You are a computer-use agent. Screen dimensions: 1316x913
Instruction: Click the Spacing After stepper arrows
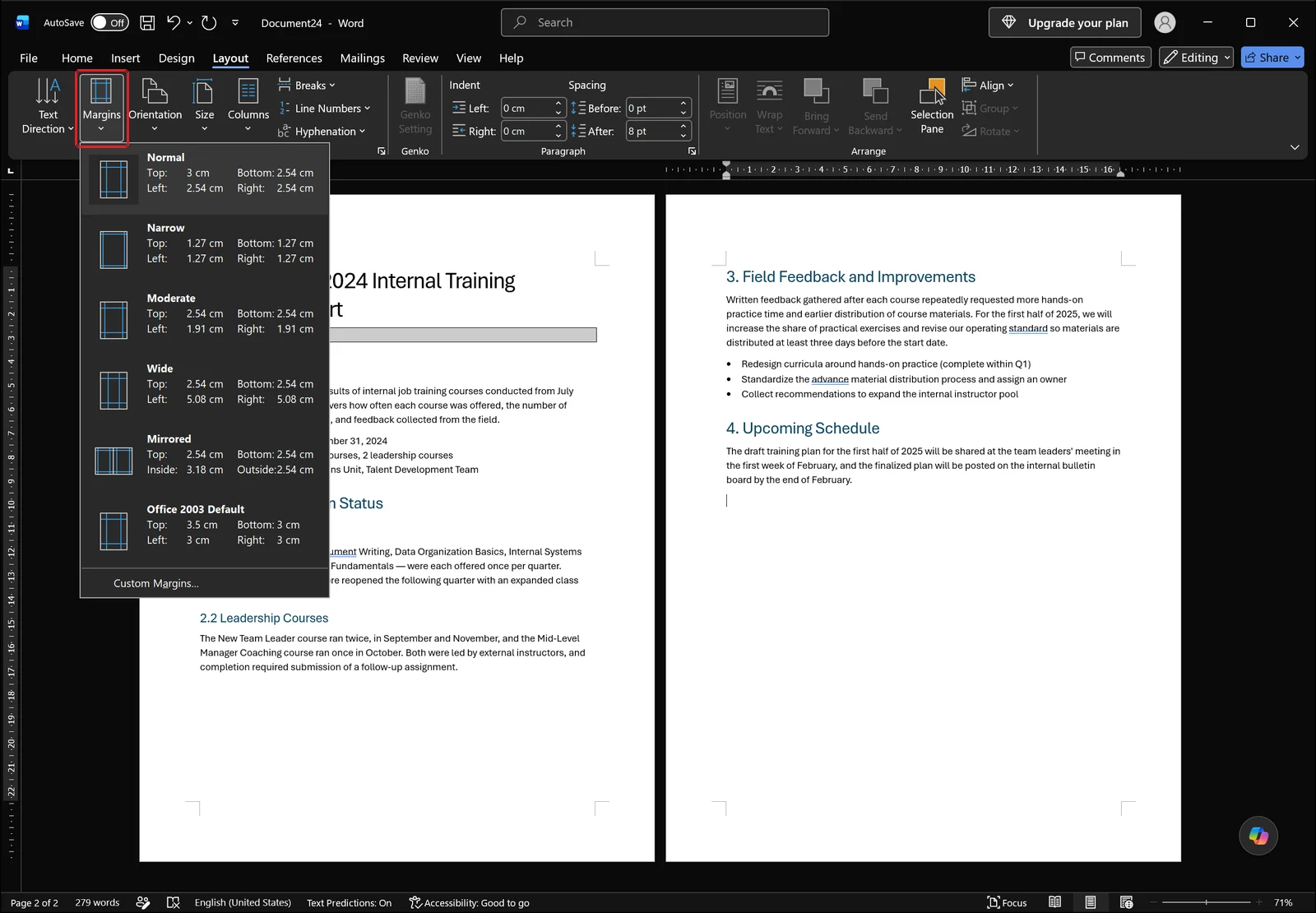coord(683,132)
